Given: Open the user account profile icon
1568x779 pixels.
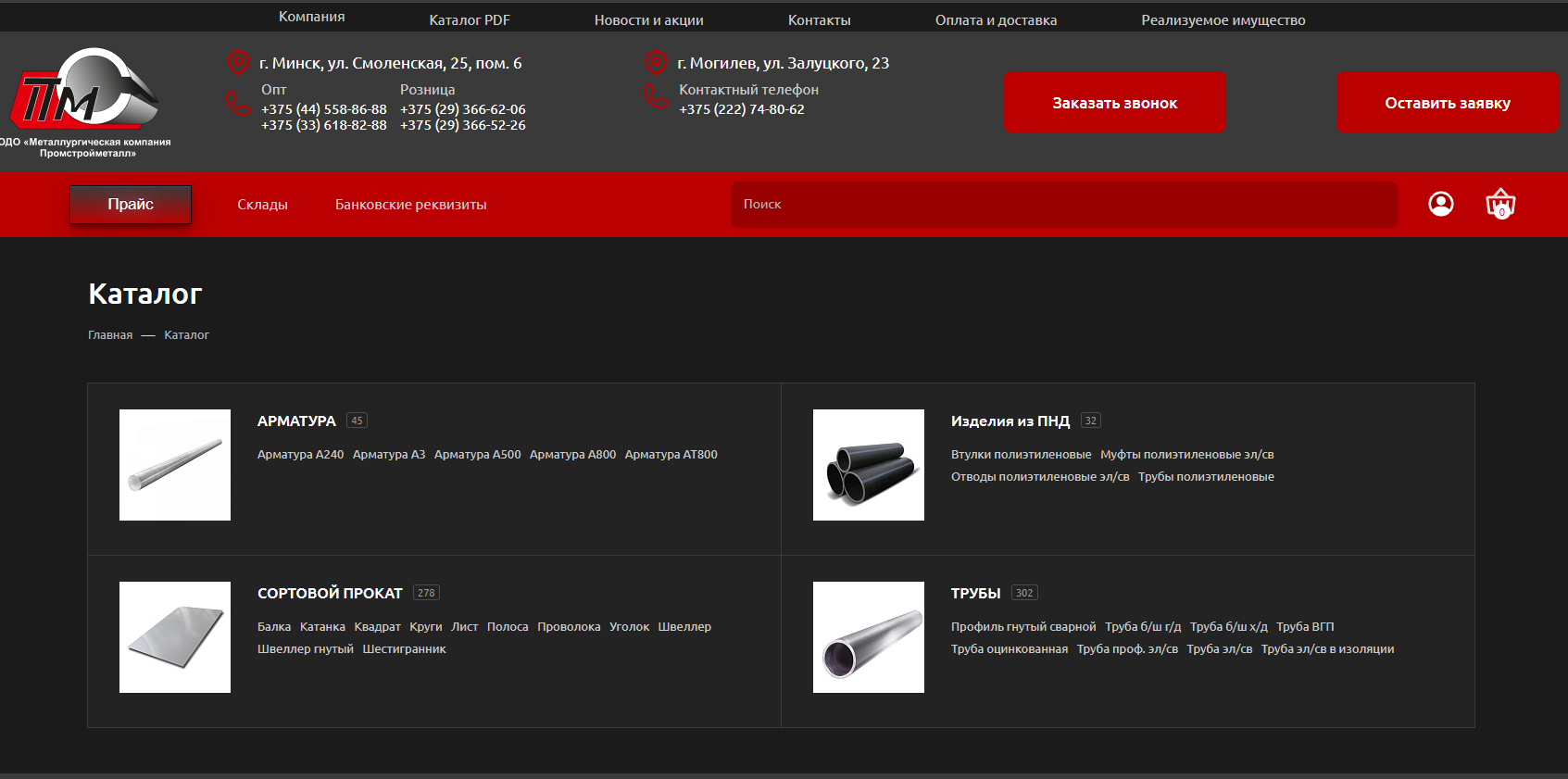Looking at the screenshot, I should [x=1440, y=204].
